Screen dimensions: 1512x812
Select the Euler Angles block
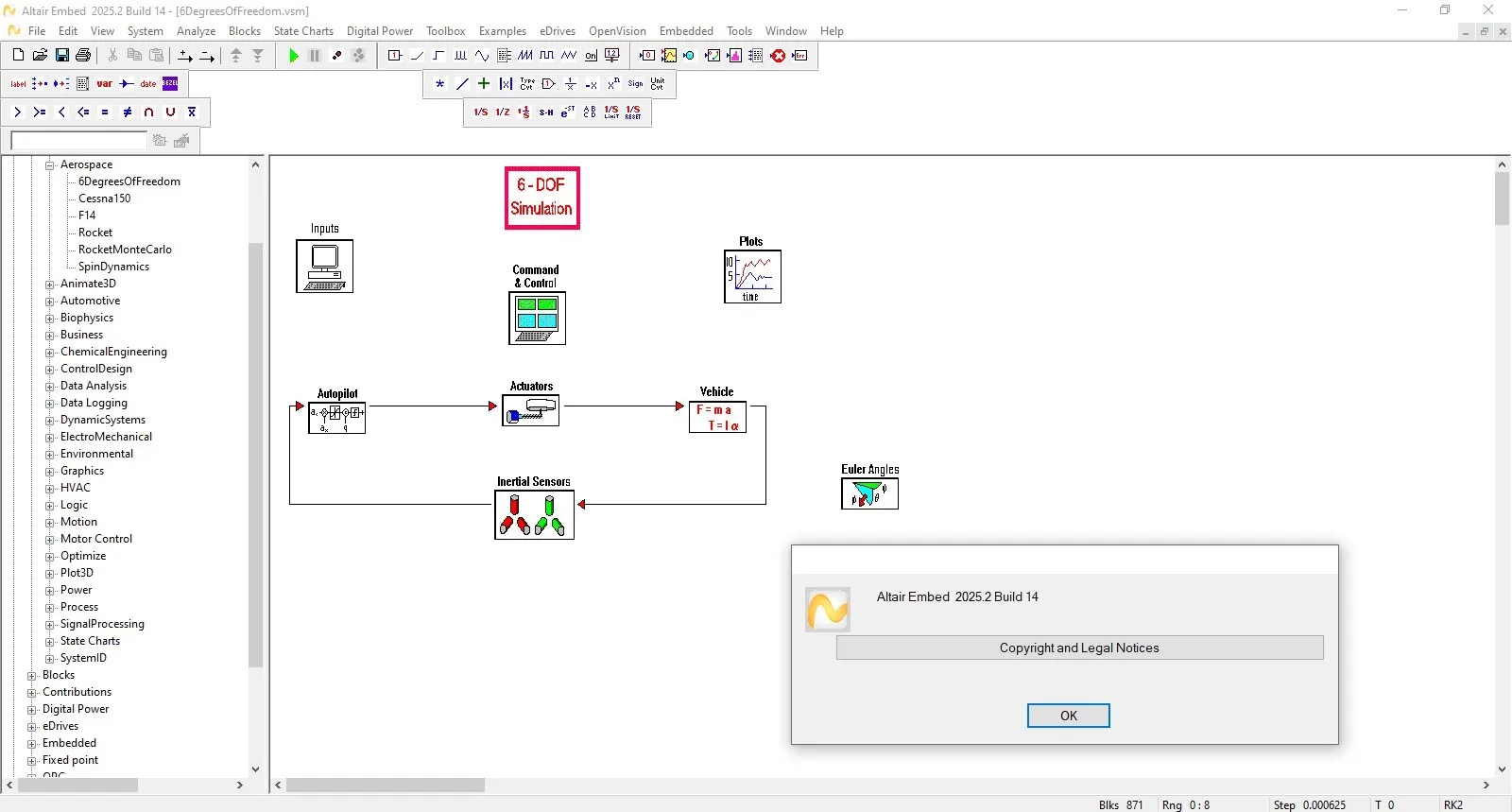869,493
